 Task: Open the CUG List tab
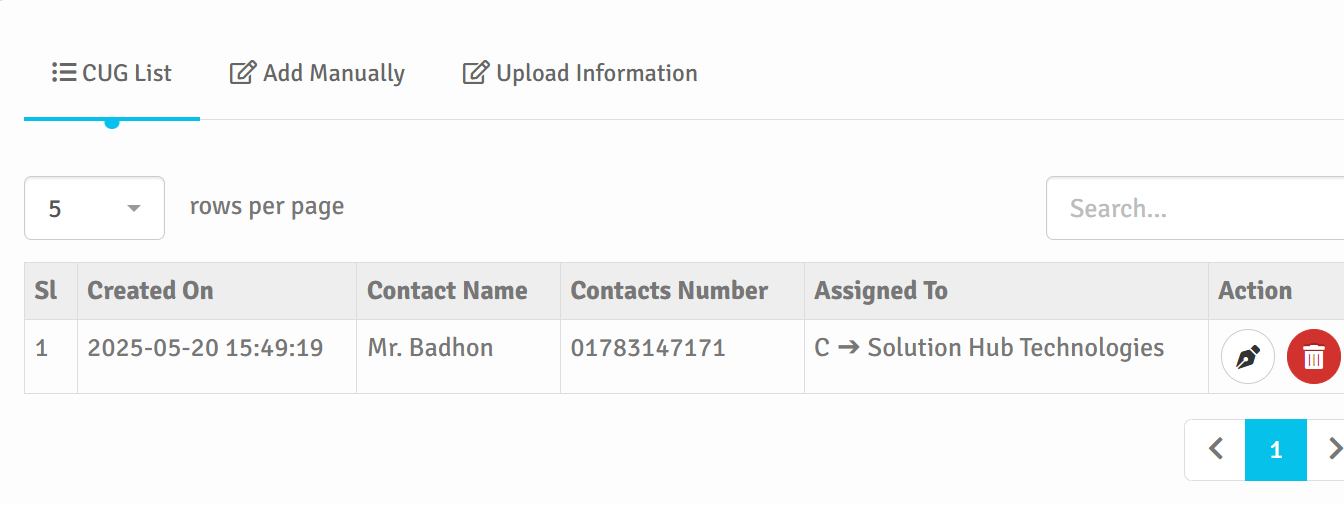tap(112, 74)
